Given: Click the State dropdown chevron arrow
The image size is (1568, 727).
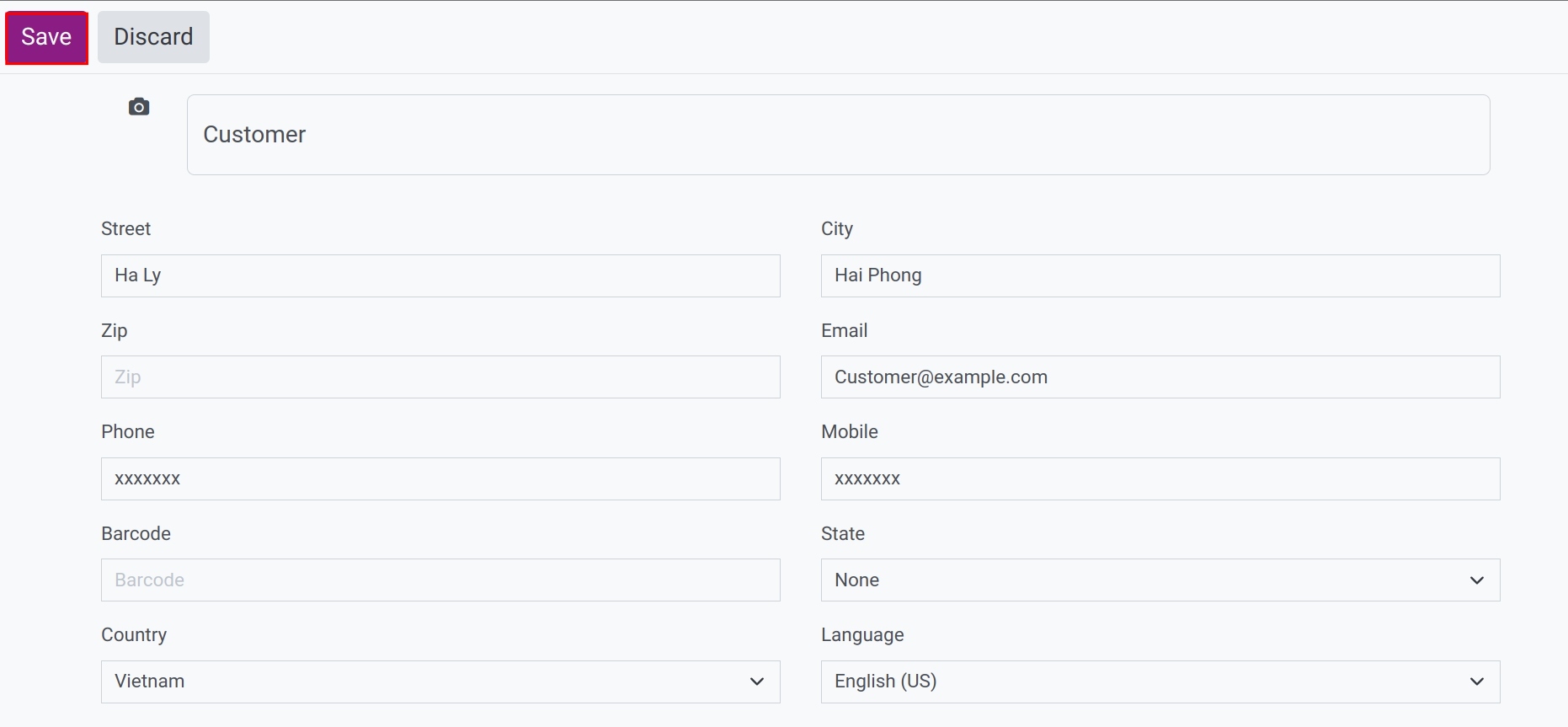Looking at the screenshot, I should [x=1477, y=580].
